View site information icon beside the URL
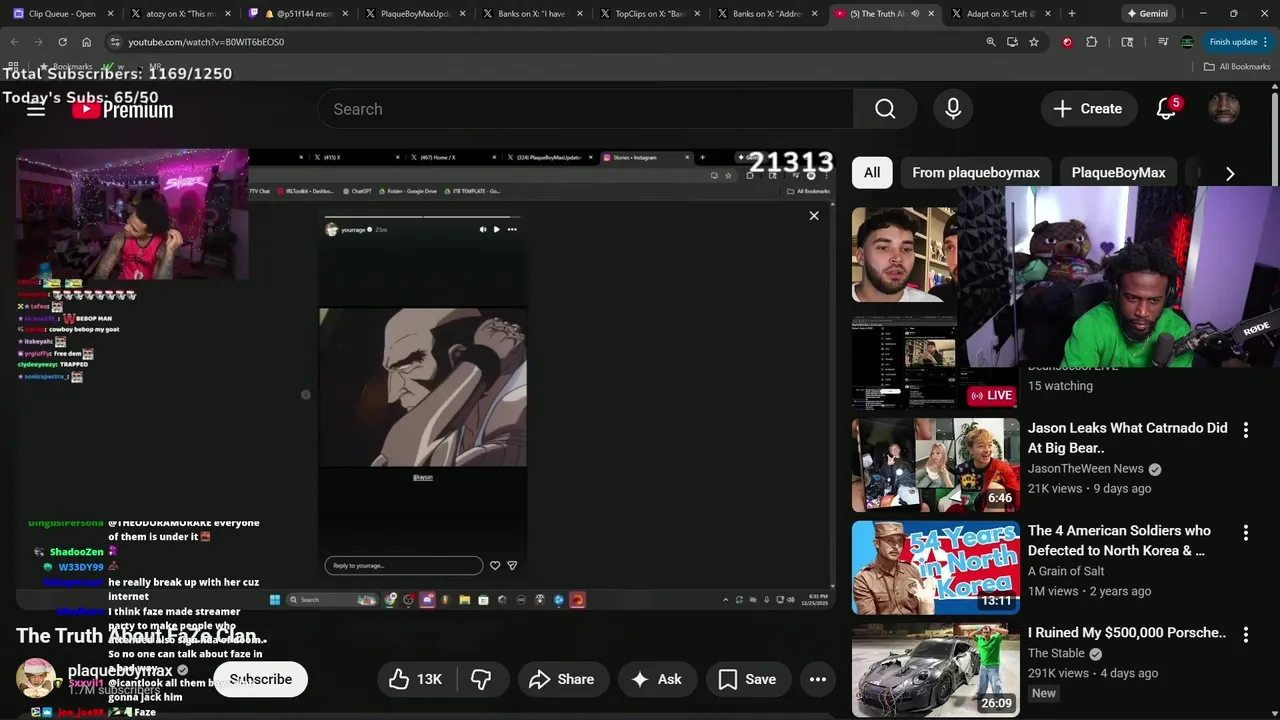The height and width of the screenshot is (720, 1280). (115, 42)
